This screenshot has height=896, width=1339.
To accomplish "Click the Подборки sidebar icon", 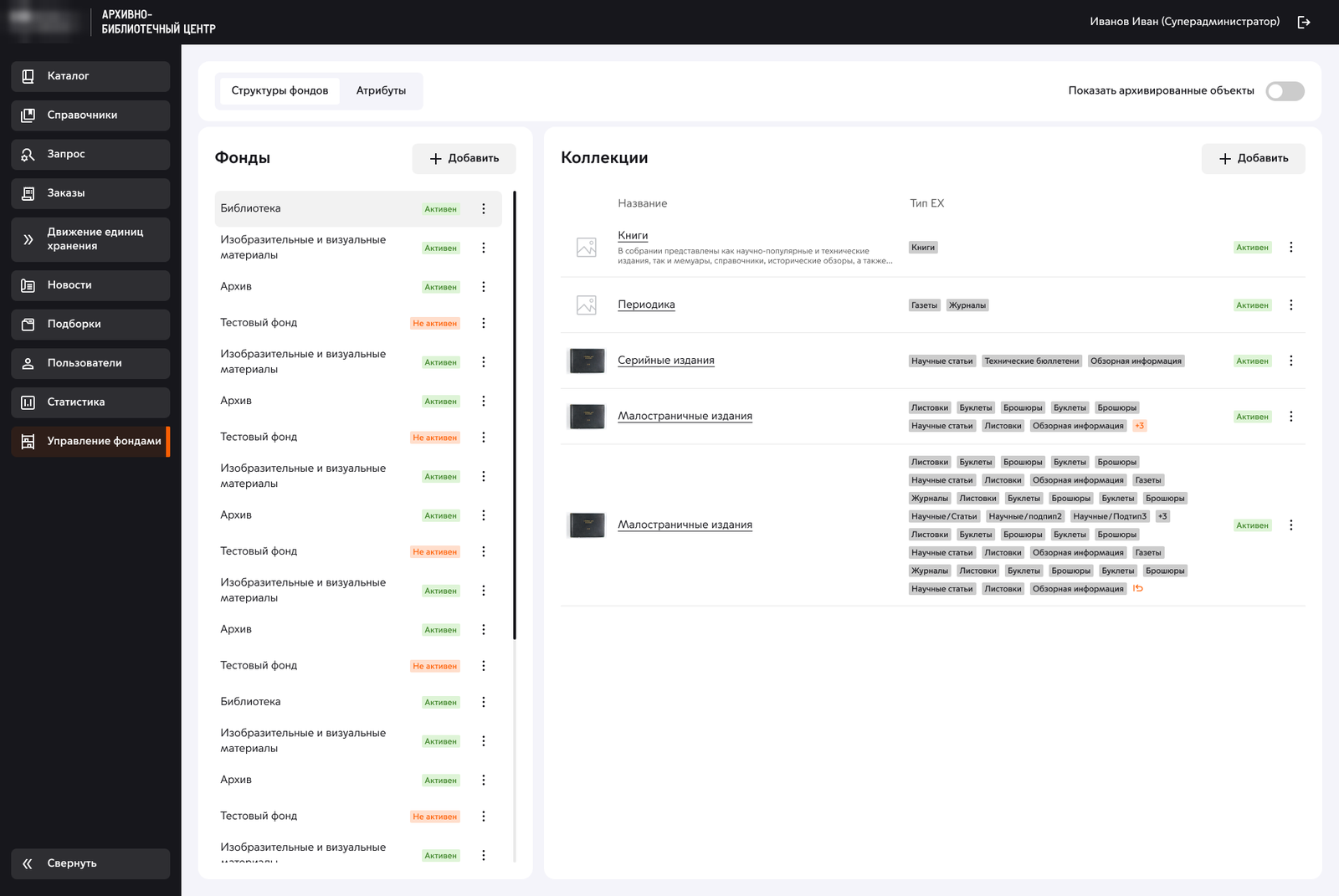I will point(28,325).
